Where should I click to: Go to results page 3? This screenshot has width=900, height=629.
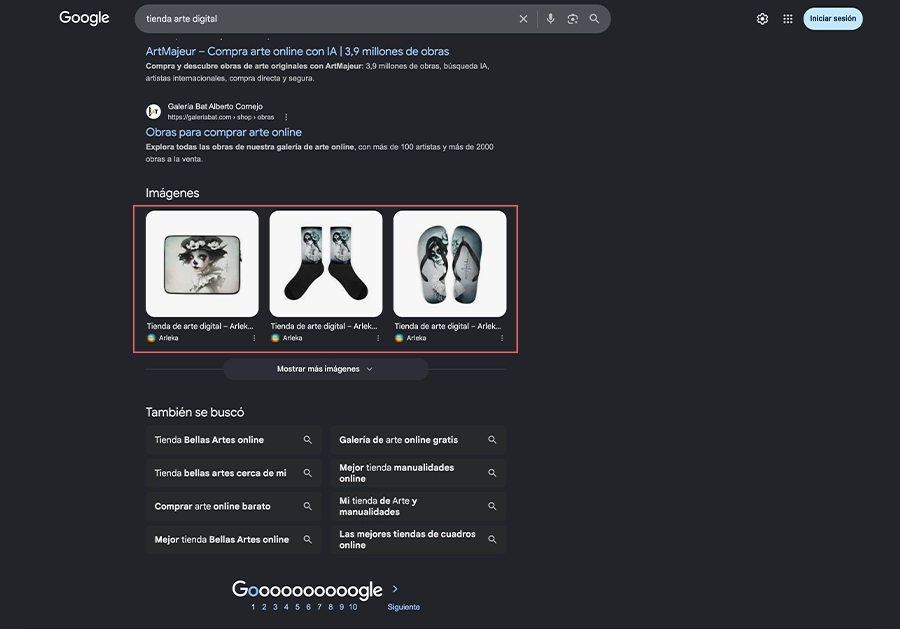click(275, 607)
